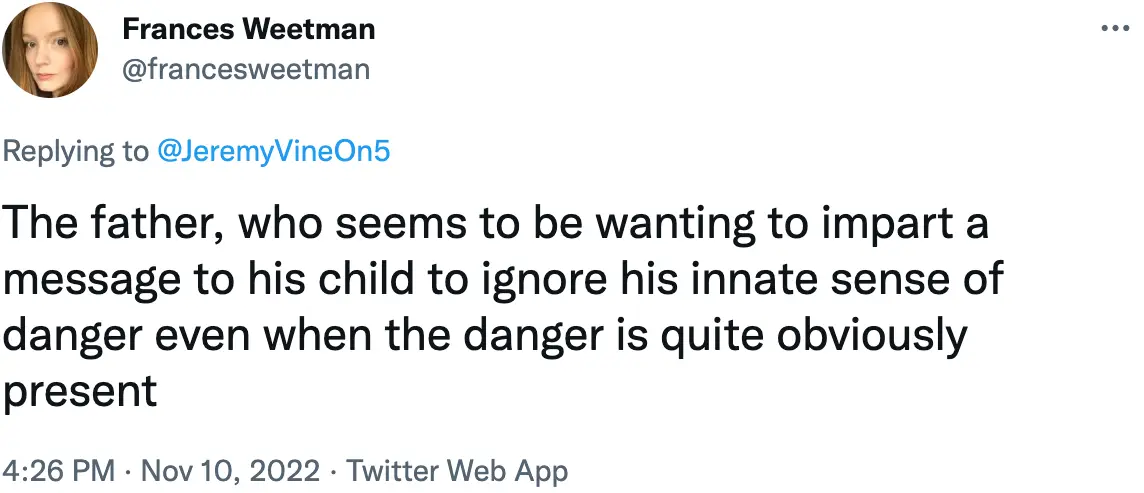Click the final word "present" in tweet
Screen dimensions: 1144x493
81,392
